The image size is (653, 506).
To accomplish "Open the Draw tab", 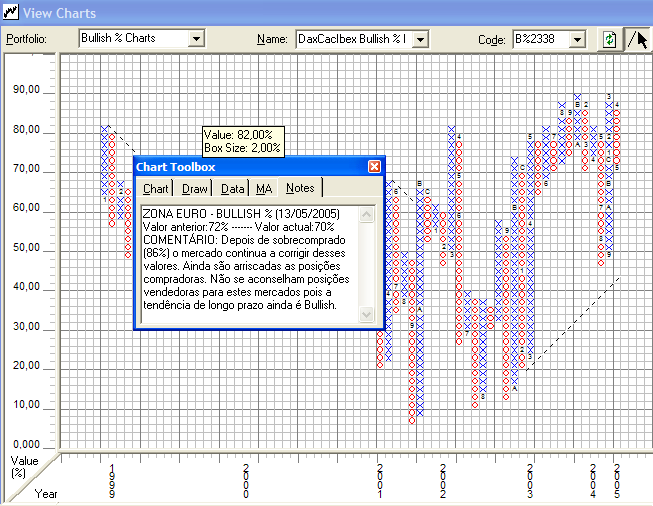I will 195,188.
